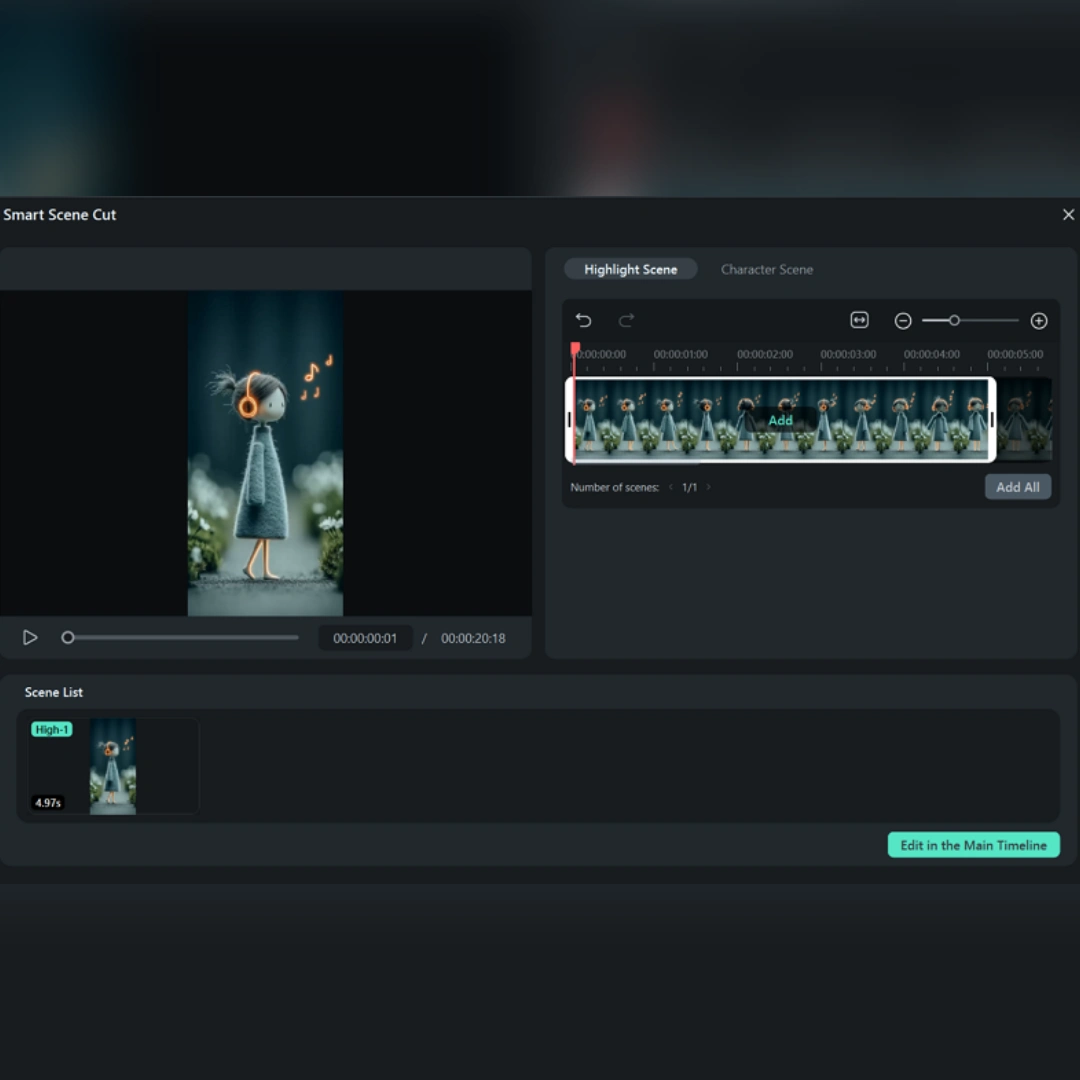Go to the next scene arrow
Viewport: 1080px width, 1080px height.
pyautogui.click(x=708, y=487)
